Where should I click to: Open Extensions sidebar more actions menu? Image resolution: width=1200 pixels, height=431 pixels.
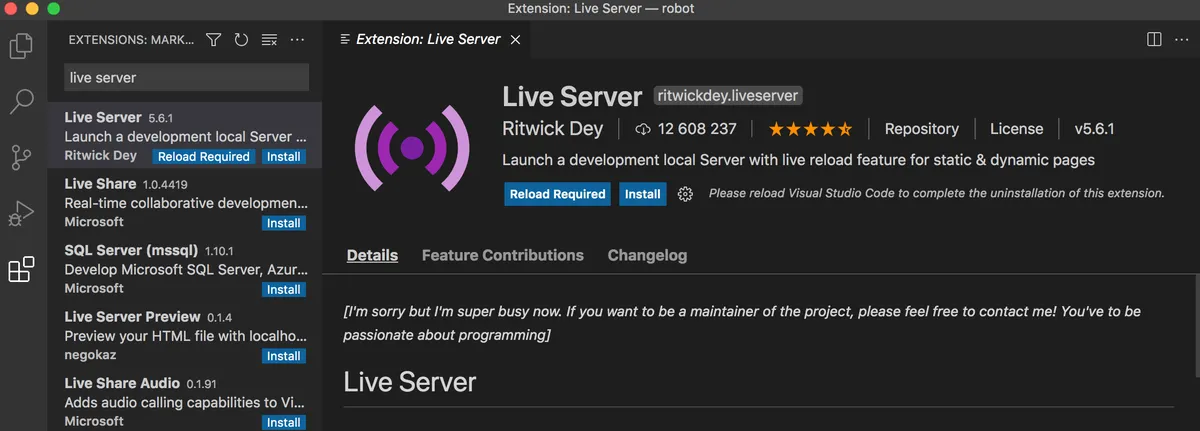click(297, 39)
